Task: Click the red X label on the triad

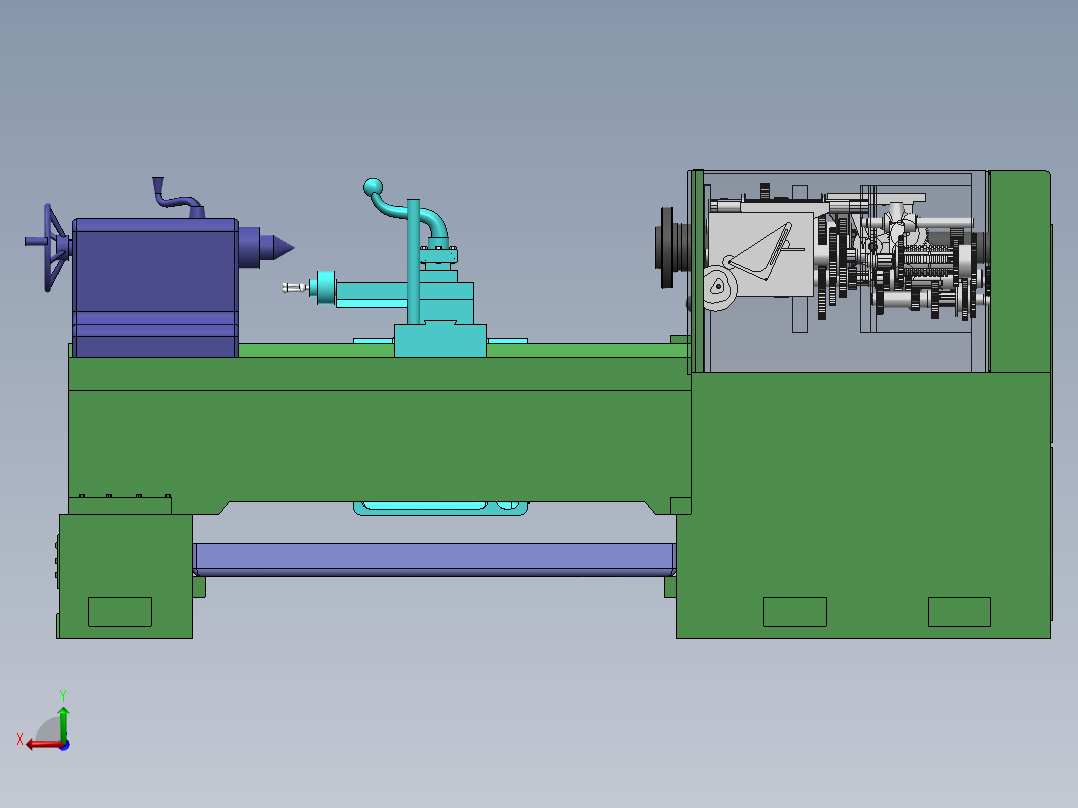Action: click(20, 740)
